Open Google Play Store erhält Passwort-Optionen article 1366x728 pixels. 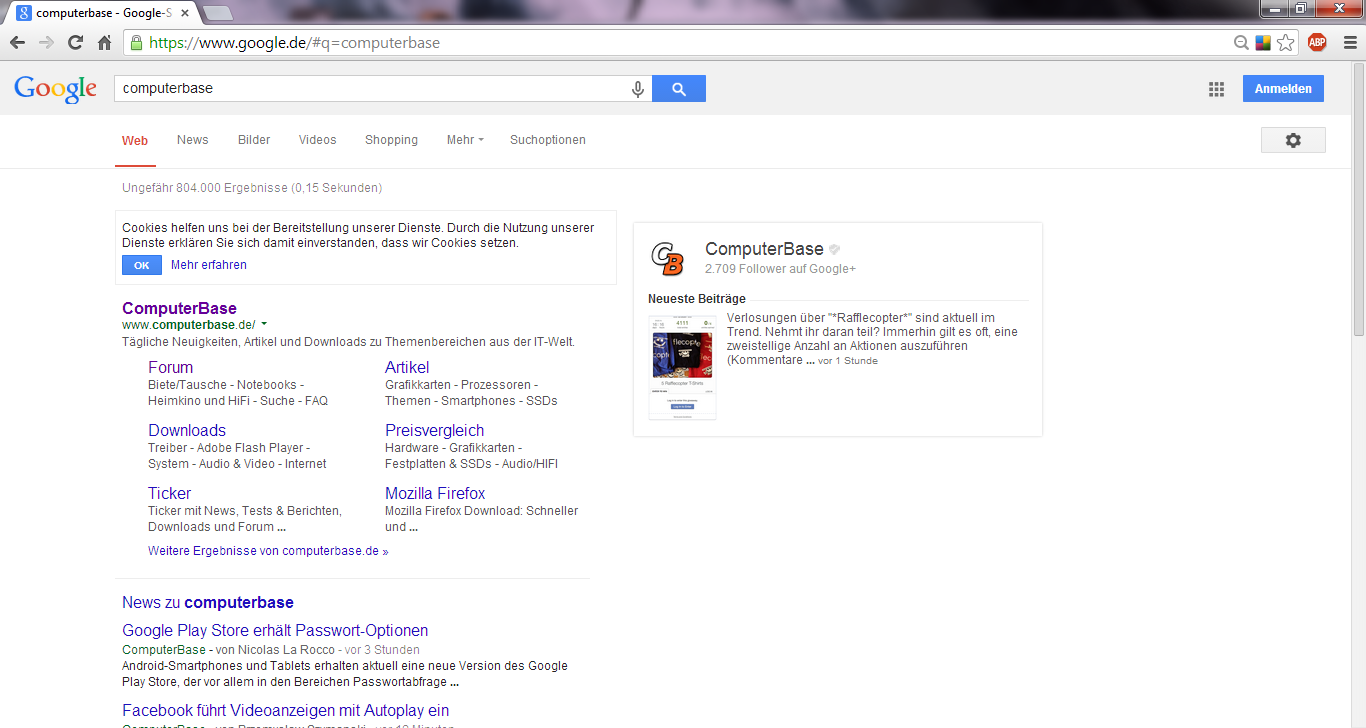(275, 630)
